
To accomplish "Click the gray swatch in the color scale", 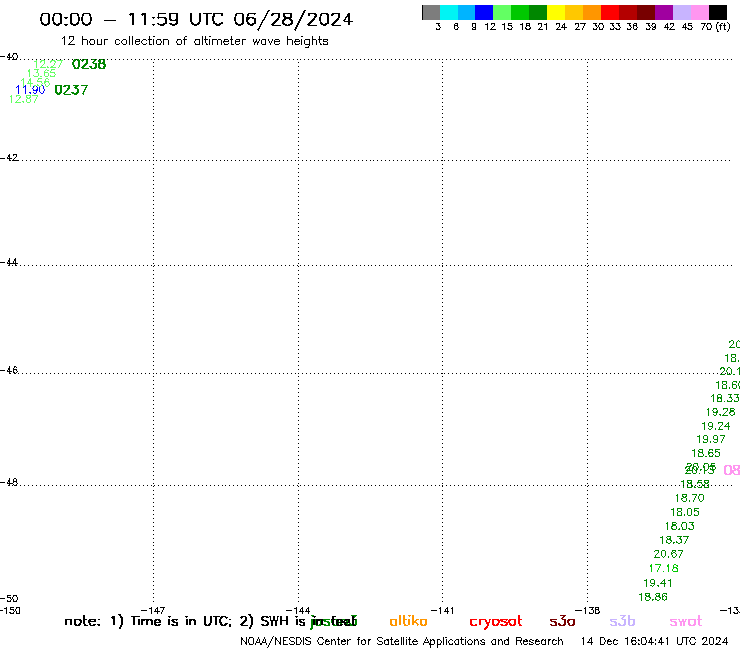I will 431,12.
